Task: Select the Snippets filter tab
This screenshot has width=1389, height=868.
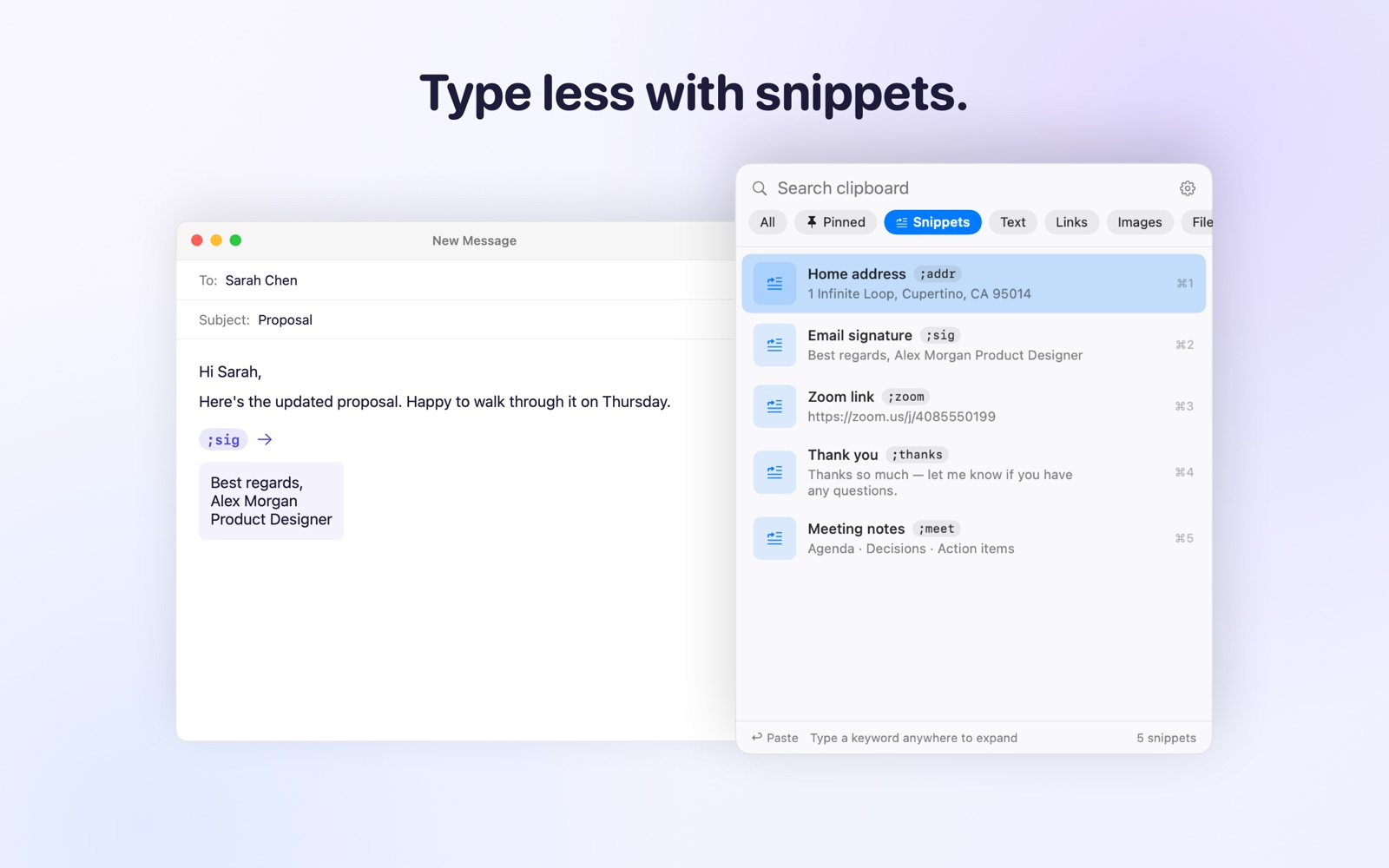Action: (x=932, y=222)
